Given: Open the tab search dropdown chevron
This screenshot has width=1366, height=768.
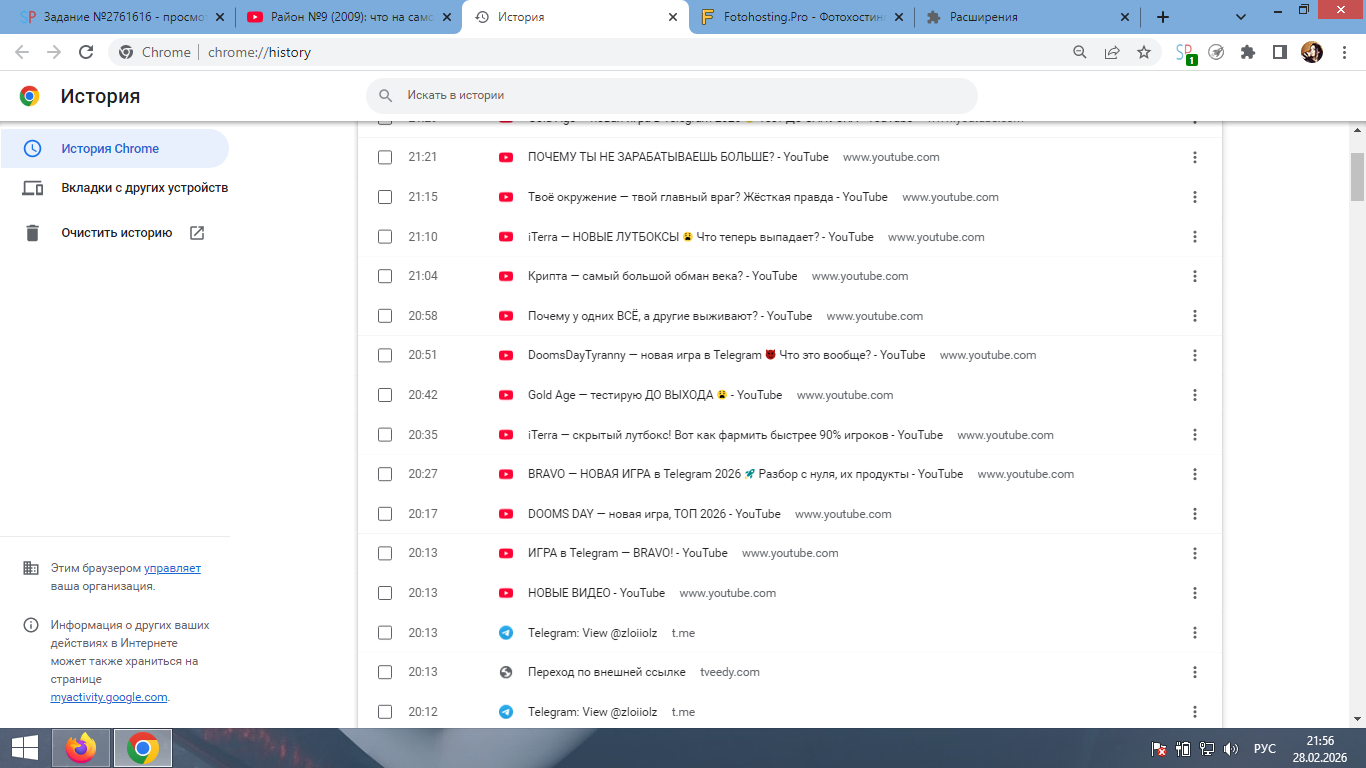Looking at the screenshot, I should coord(1241,17).
